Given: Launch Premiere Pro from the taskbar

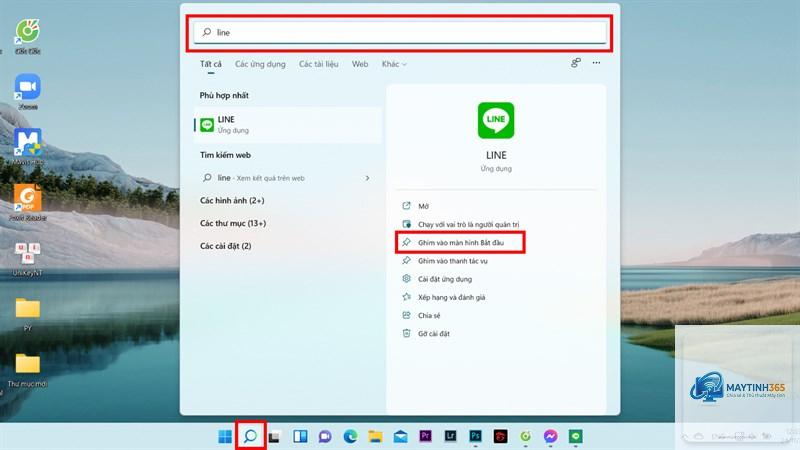Looking at the screenshot, I should [x=426, y=436].
